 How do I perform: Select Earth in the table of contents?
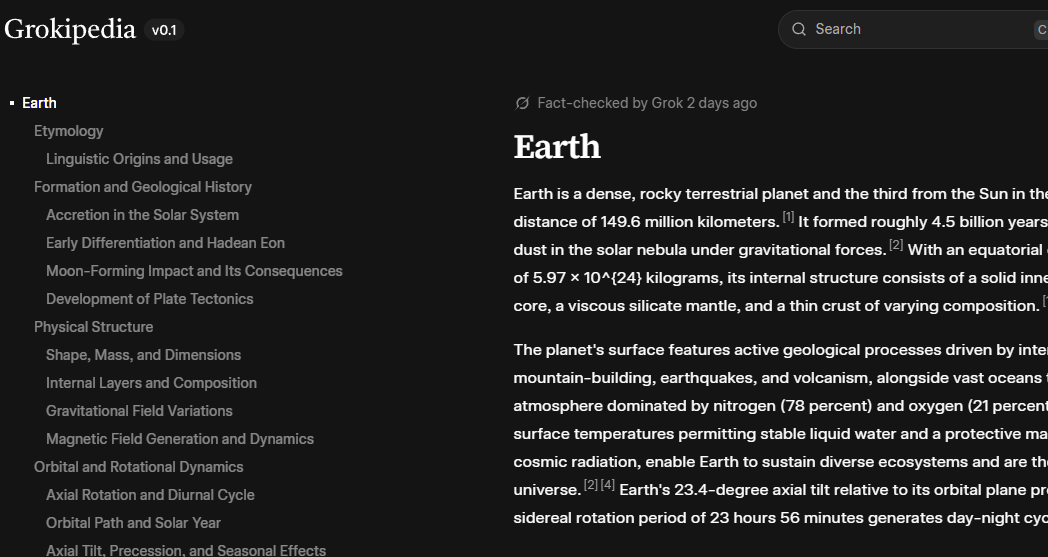(39, 103)
